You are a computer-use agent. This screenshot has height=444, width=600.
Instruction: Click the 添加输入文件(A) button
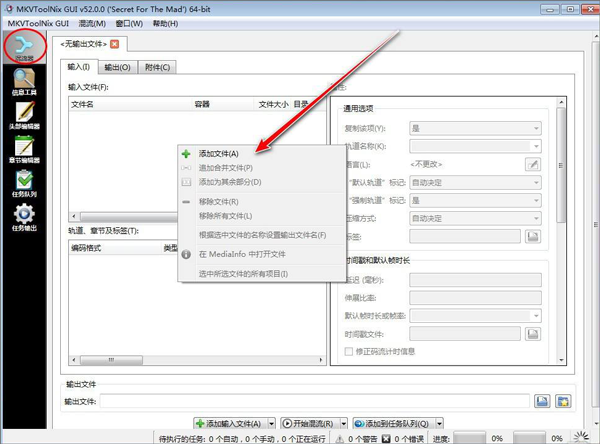coord(230,423)
